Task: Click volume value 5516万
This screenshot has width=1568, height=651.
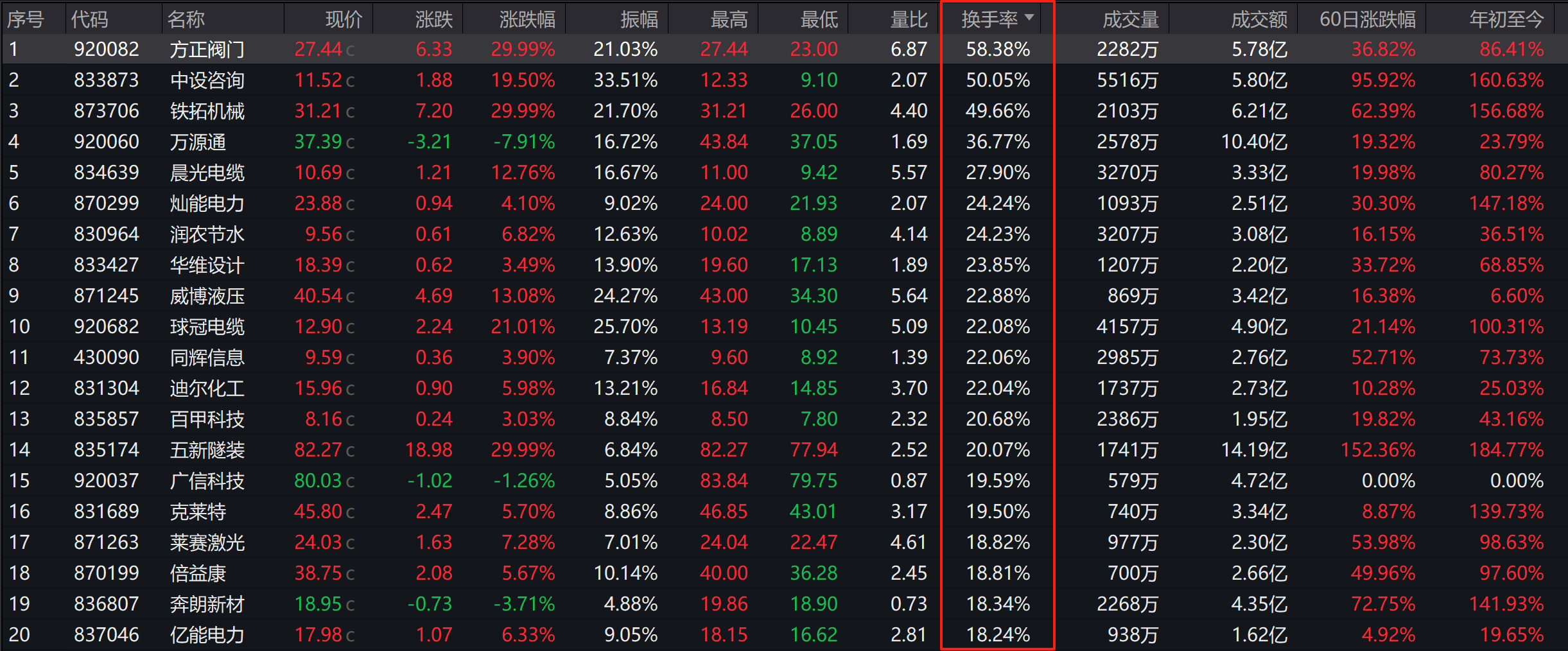Action: pos(1128,80)
